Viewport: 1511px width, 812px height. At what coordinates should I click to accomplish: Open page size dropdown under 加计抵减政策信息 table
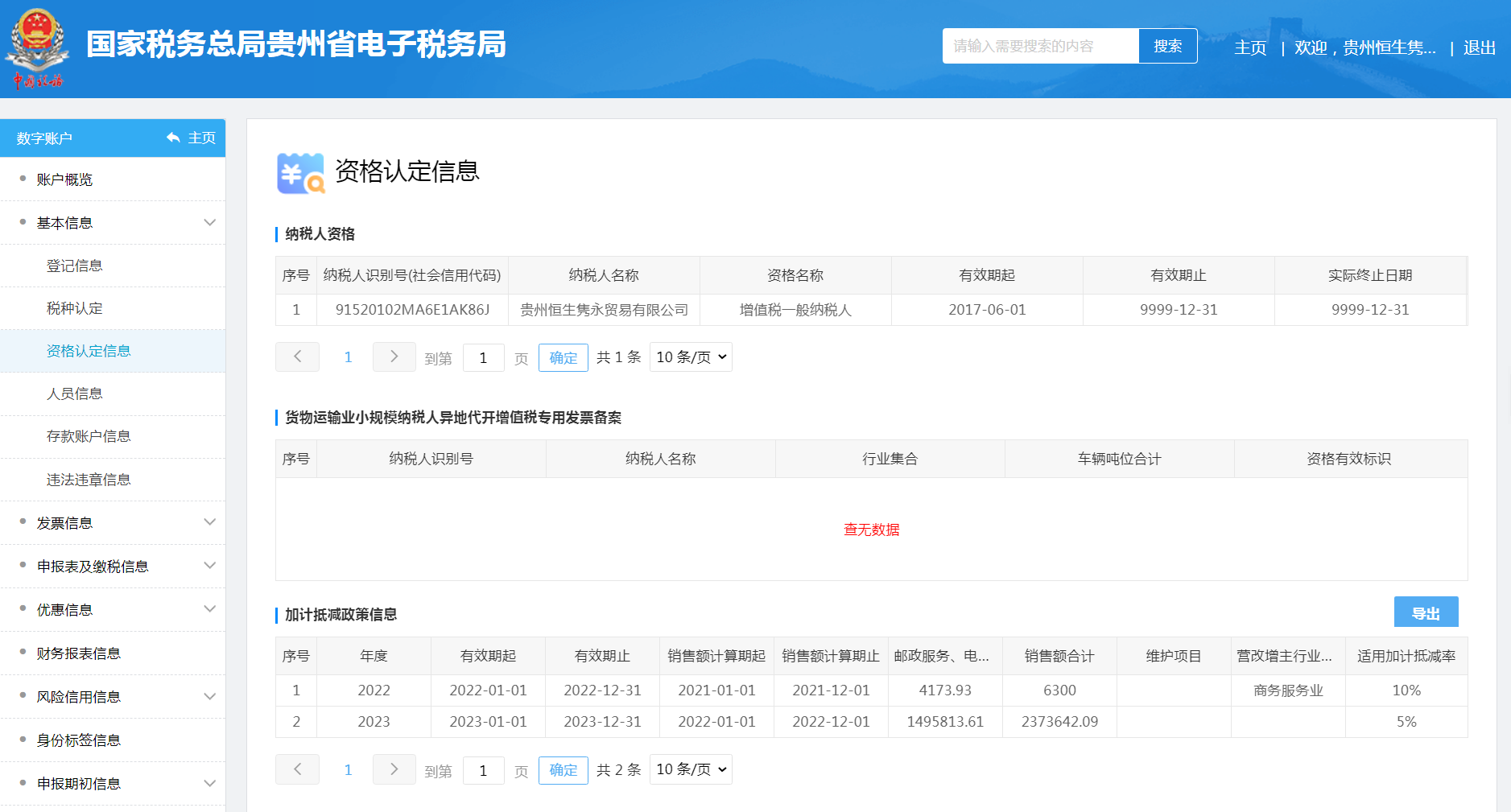tap(691, 770)
